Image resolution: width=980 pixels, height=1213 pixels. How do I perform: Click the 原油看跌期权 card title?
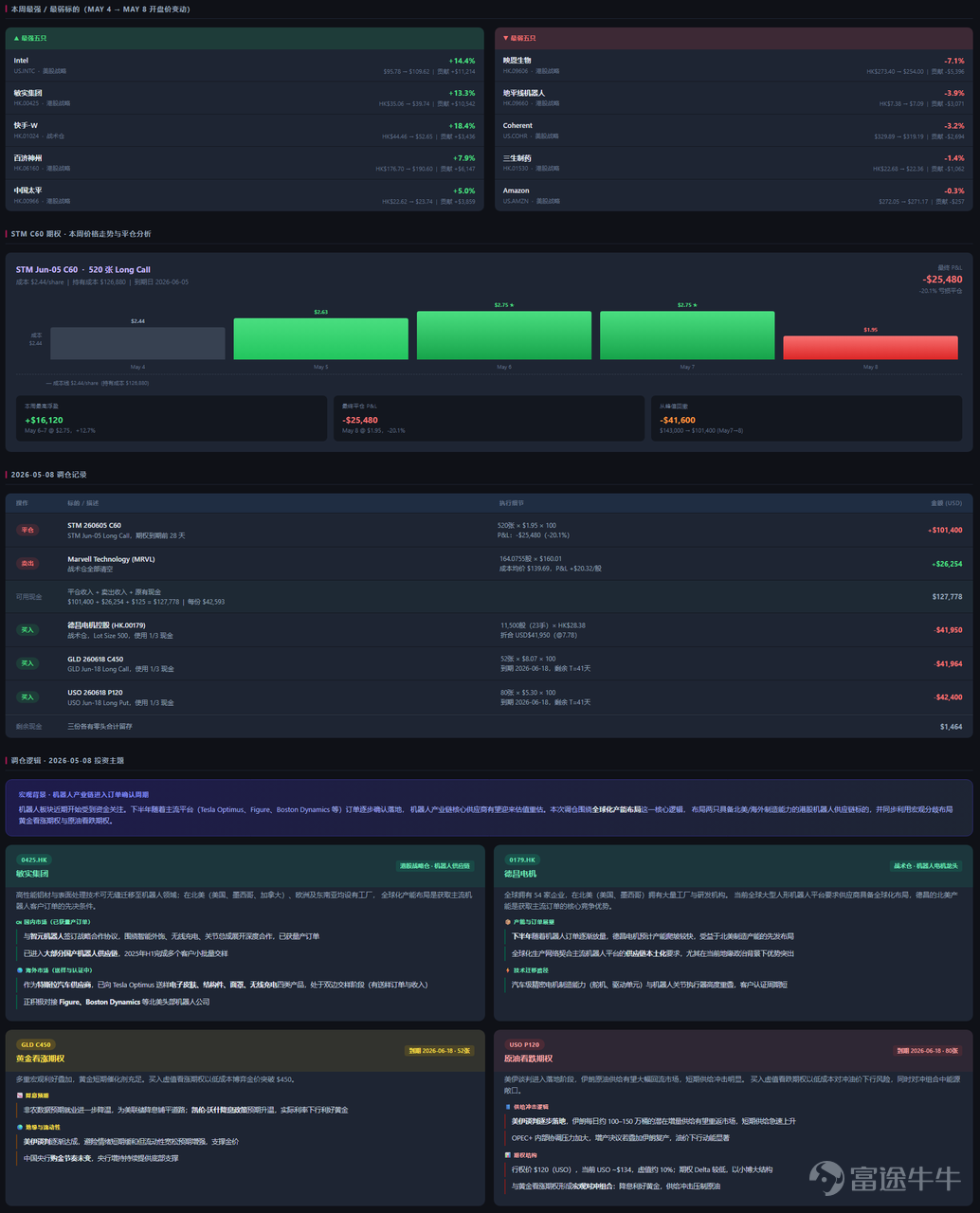pyautogui.click(x=529, y=1059)
